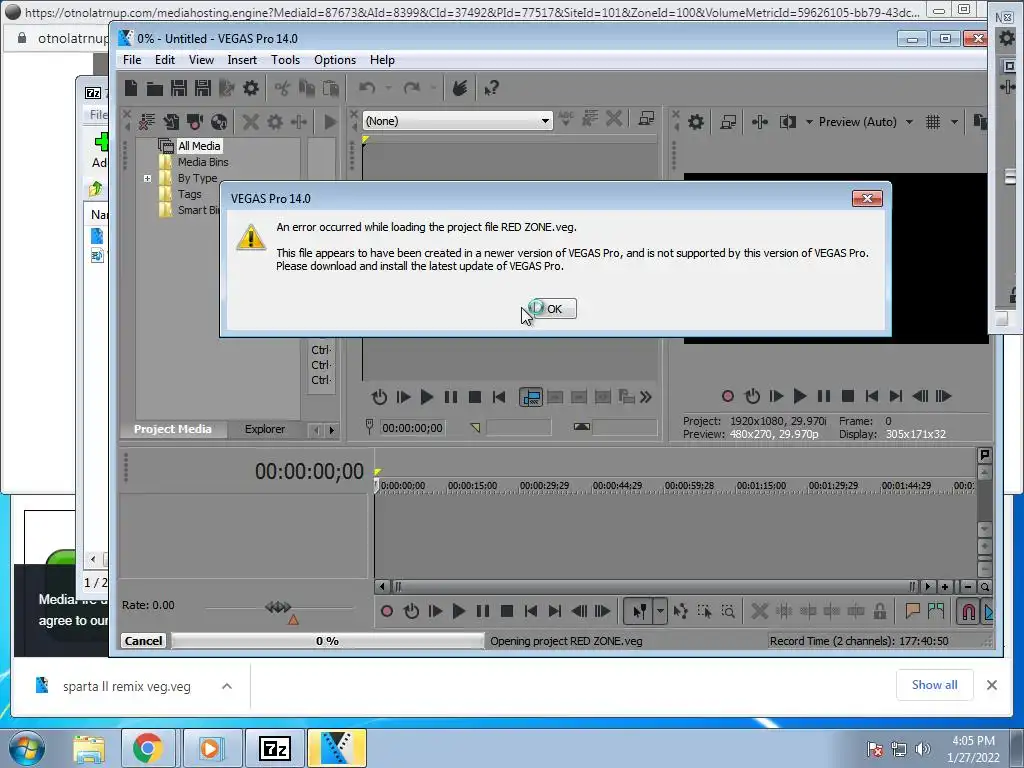Select the Tags folder in tree

189,194
